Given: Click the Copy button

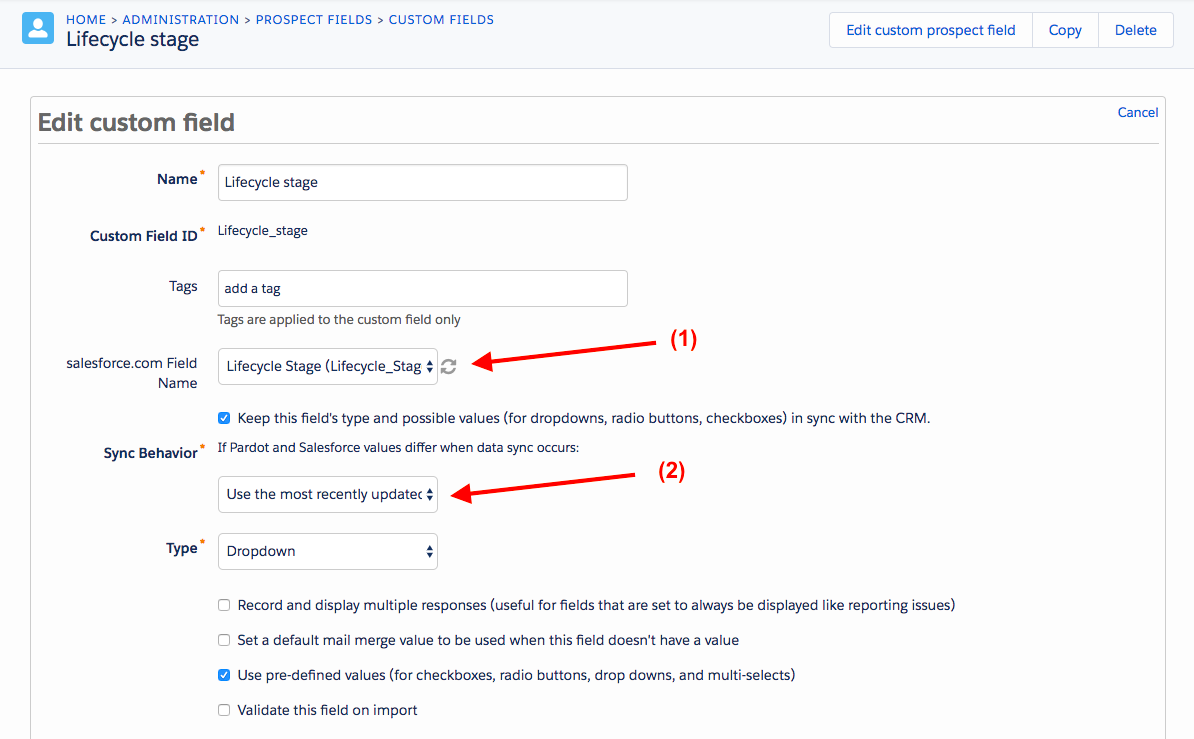Looking at the screenshot, I should coord(1065,30).
